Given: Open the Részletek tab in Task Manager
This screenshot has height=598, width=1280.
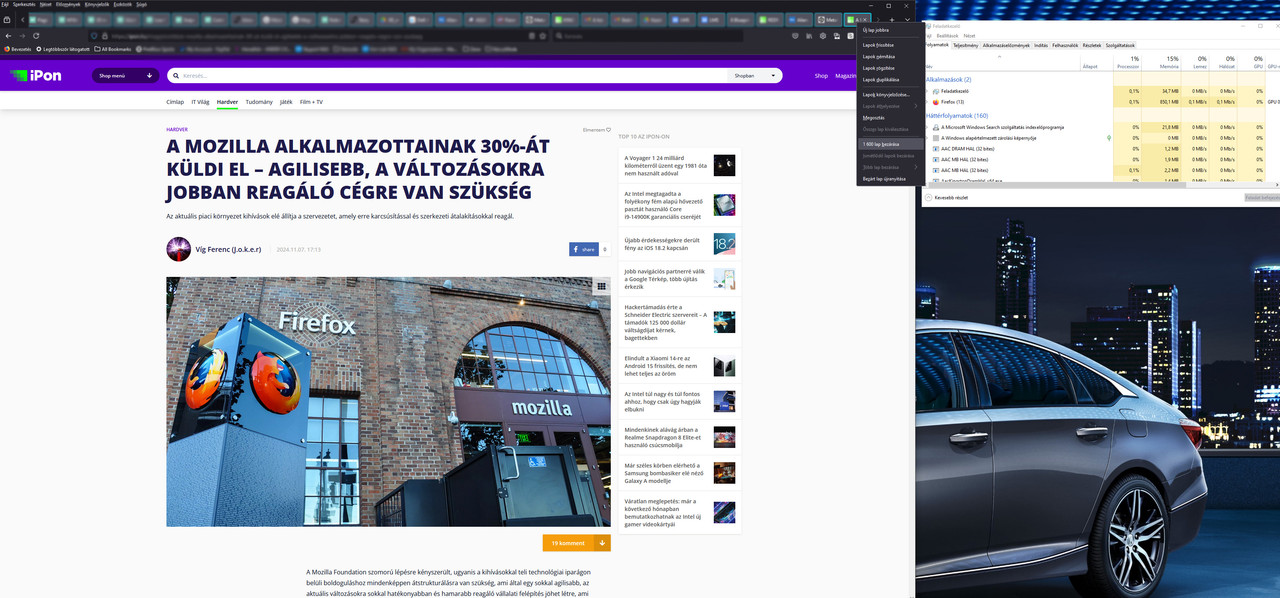Looking at the screenshot, I should (x=1092, y=45).
